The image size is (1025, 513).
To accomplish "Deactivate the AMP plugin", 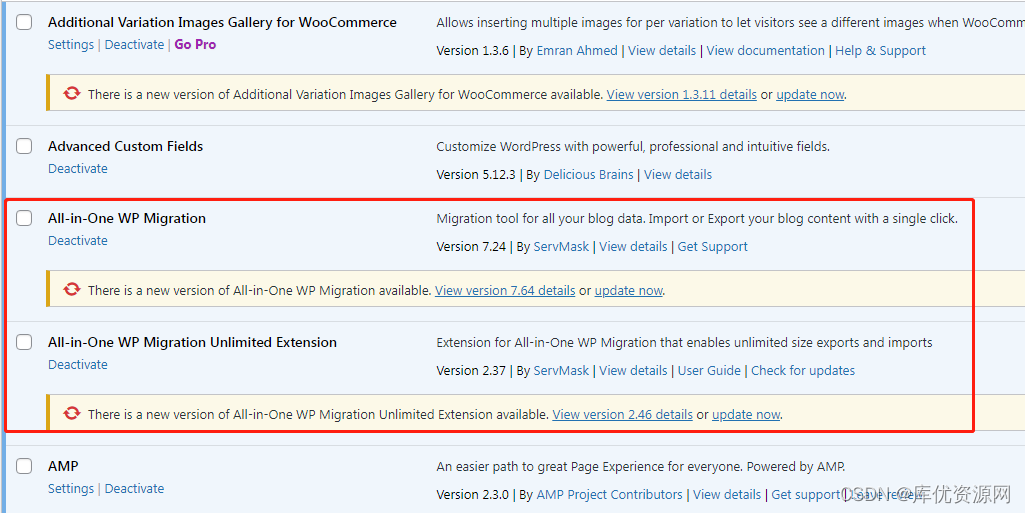I will point(134,488).
